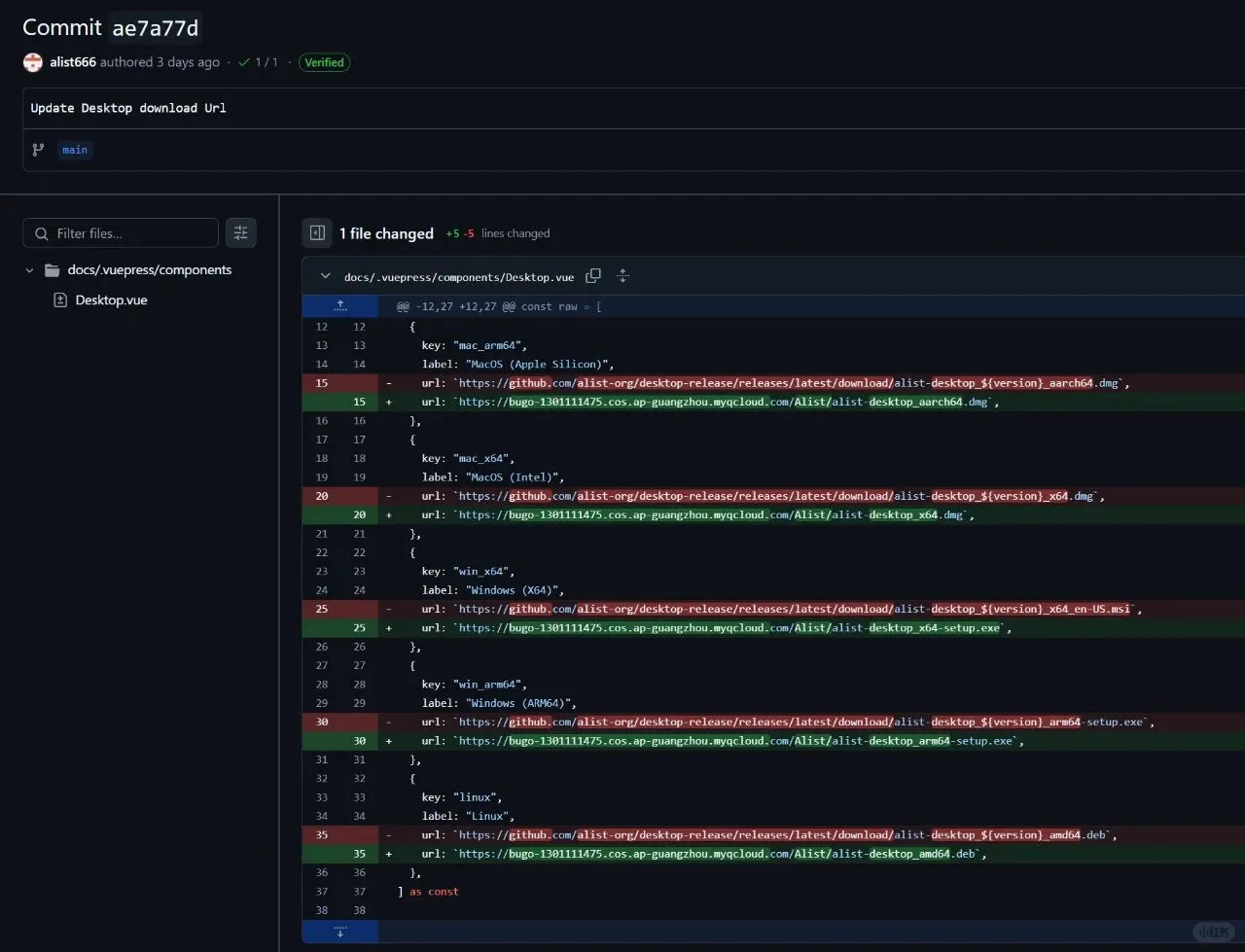
Task: Click the code line label: "MacOS (Intel)"
Action: click(493, 477)
